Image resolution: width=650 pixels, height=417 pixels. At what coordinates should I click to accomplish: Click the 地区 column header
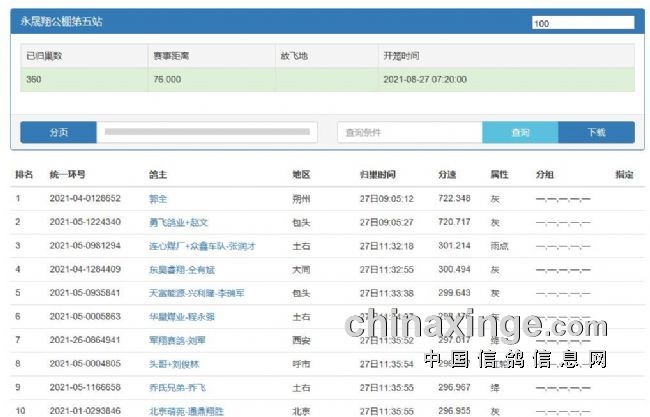pyautogui.click(x=301, y=174)
